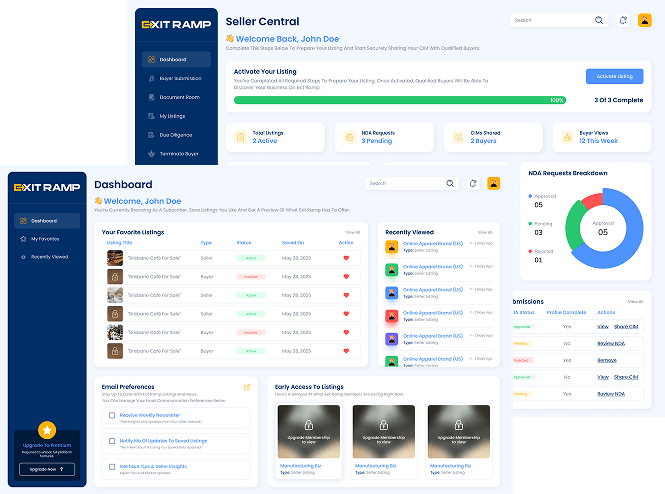
Task: Tick the Get M&A Tips & Seller Insights checkbox
Action: point(111,467)
